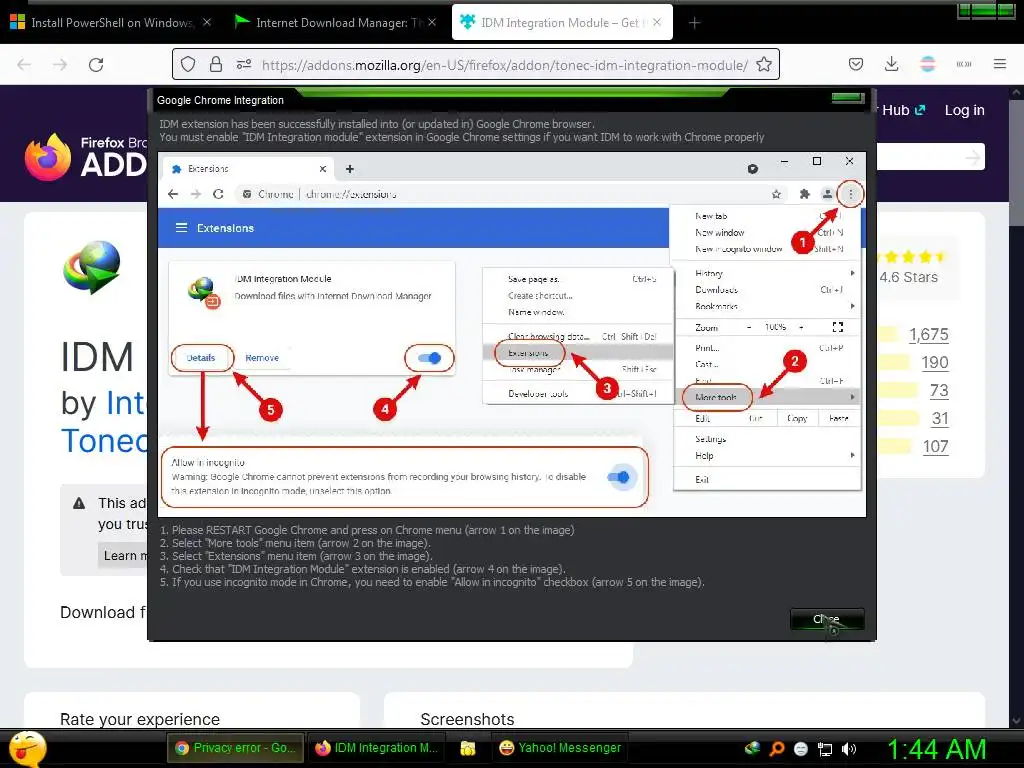Switch to the Yahoo! Messenger taskbar window
This screenshot has width=1024, height=768.
tap(560, 748)
